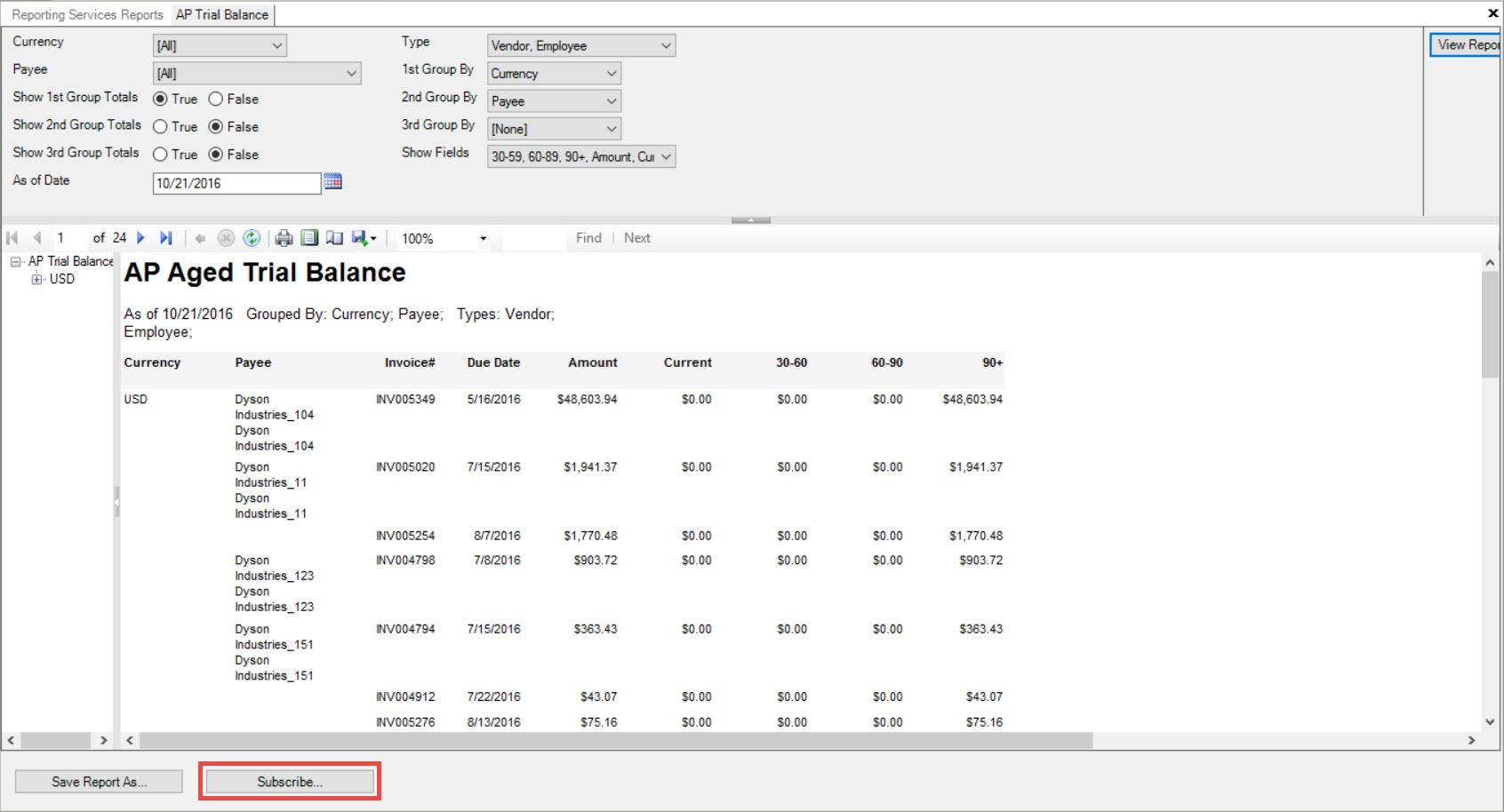The image size is (1504, 812).
Task: Select due date 7/22/2016 cell
Action: pos(493,697)
